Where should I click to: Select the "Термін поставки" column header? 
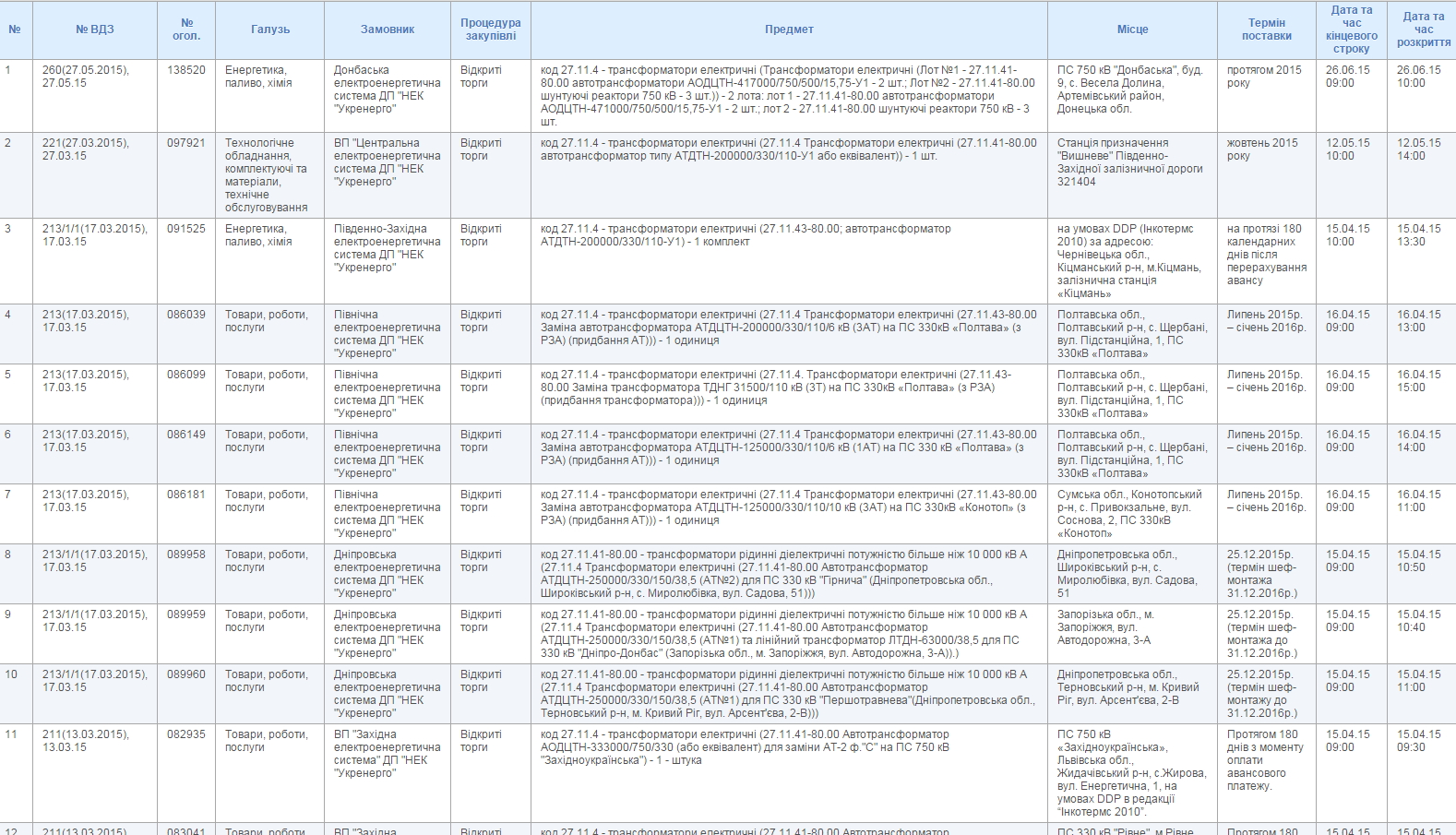tap(1266, 30)
